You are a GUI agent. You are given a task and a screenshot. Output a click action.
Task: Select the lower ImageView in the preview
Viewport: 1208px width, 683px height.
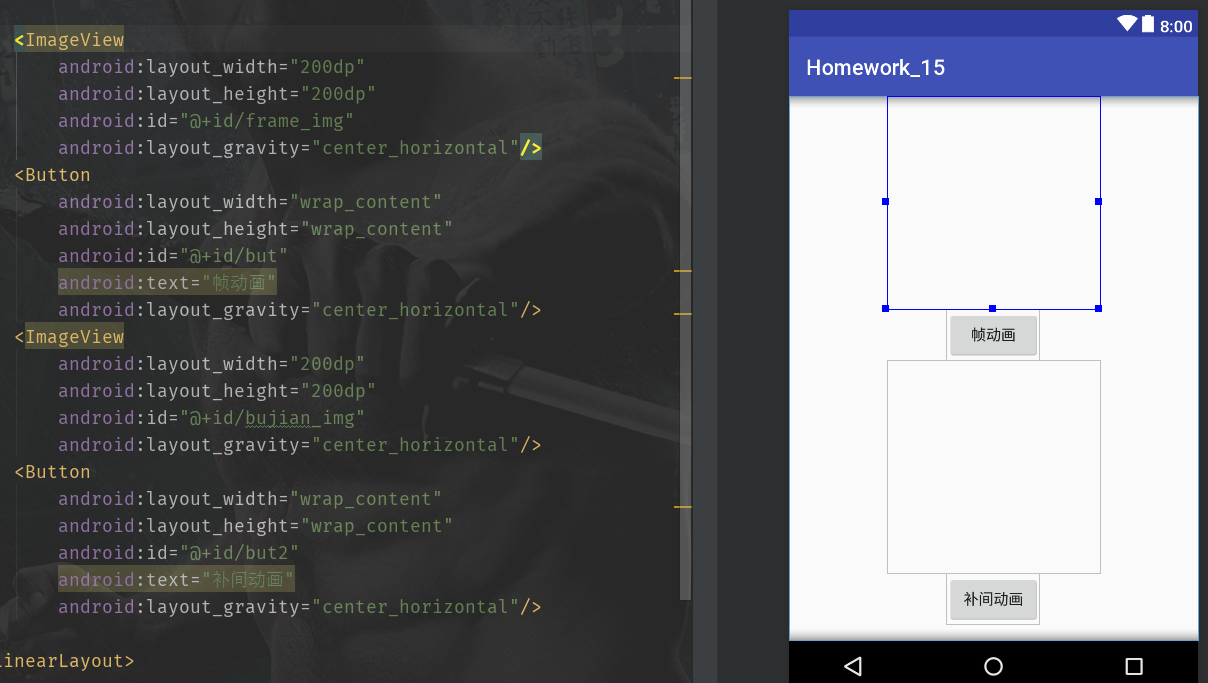[x=993, y=467]
